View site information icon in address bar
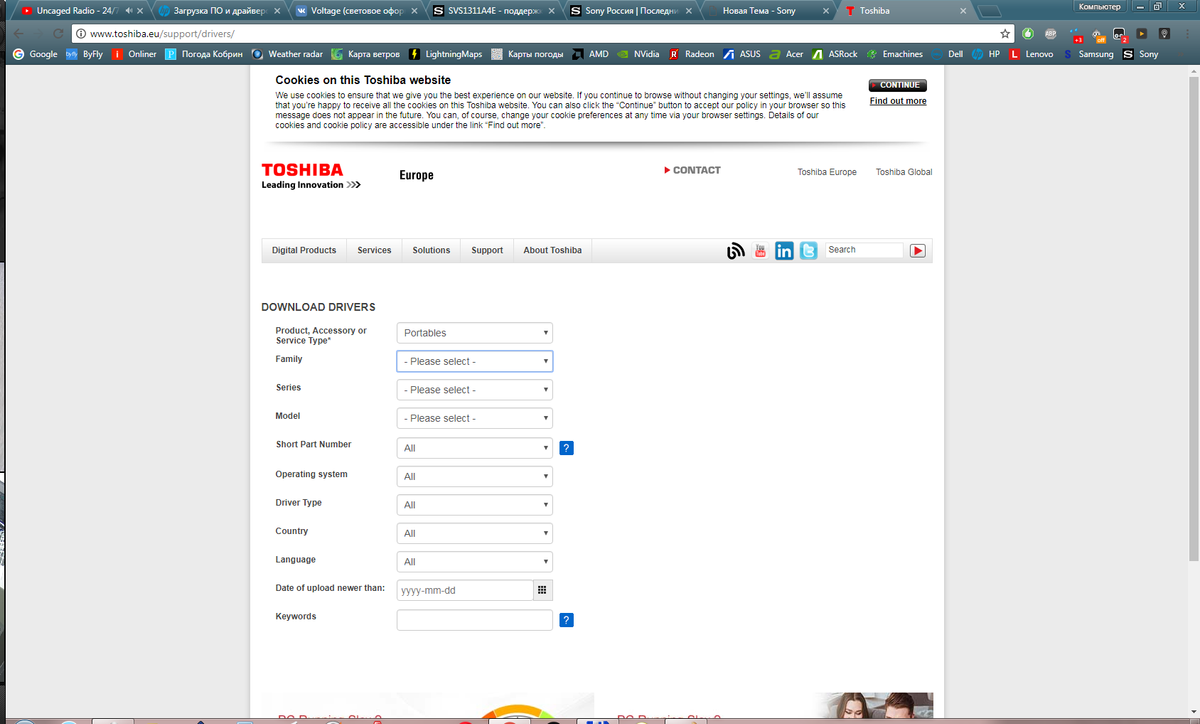Viewport: 1200px width, 724px height. (x=82, y=33)
